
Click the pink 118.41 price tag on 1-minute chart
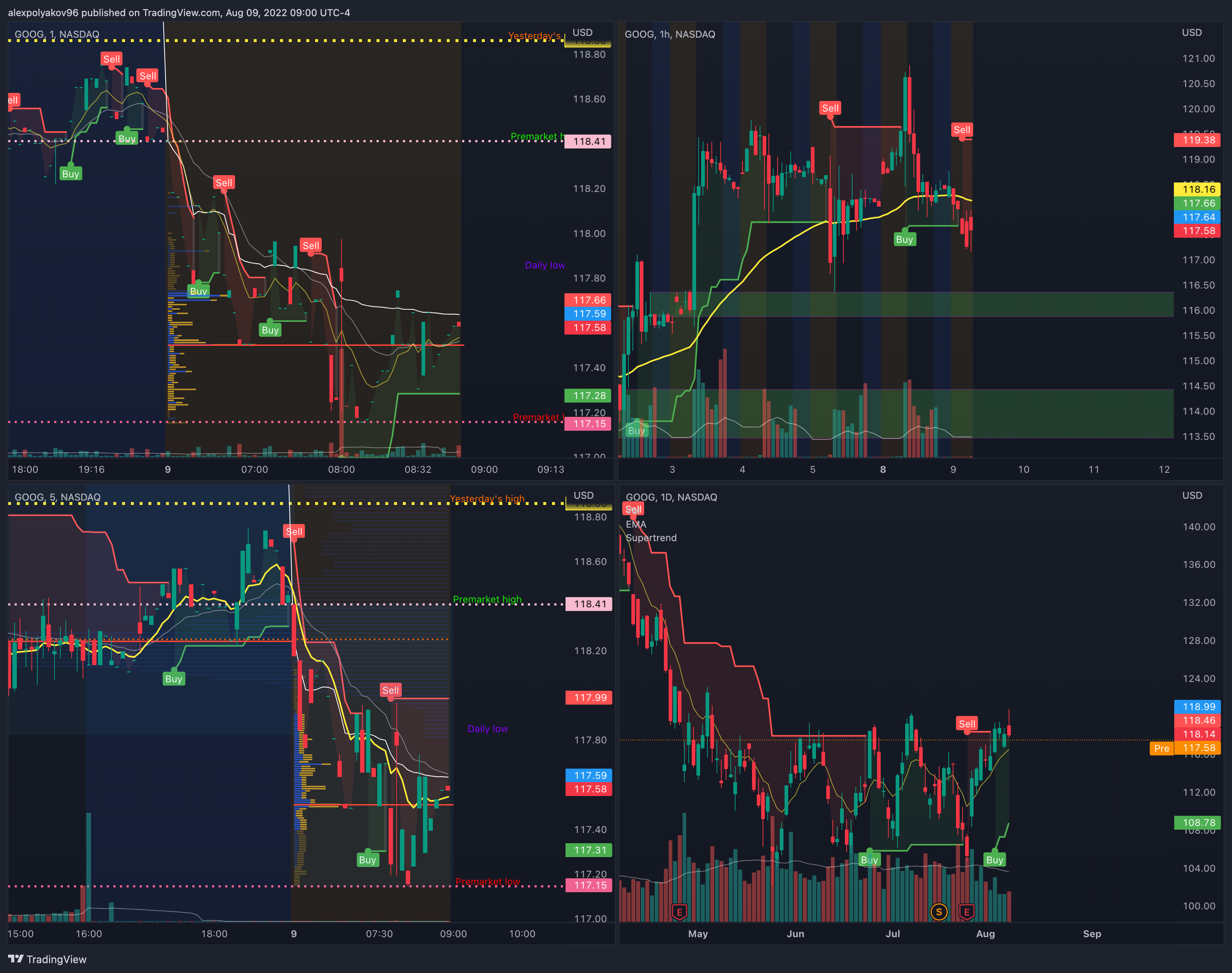click(588, 141)
